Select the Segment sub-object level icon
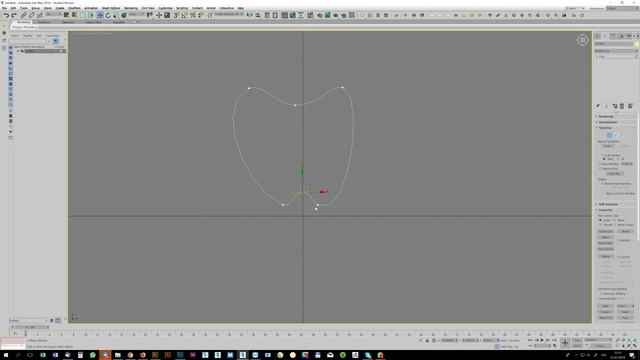The width and height of the screenshot is (640, 360). coord(616,135)
